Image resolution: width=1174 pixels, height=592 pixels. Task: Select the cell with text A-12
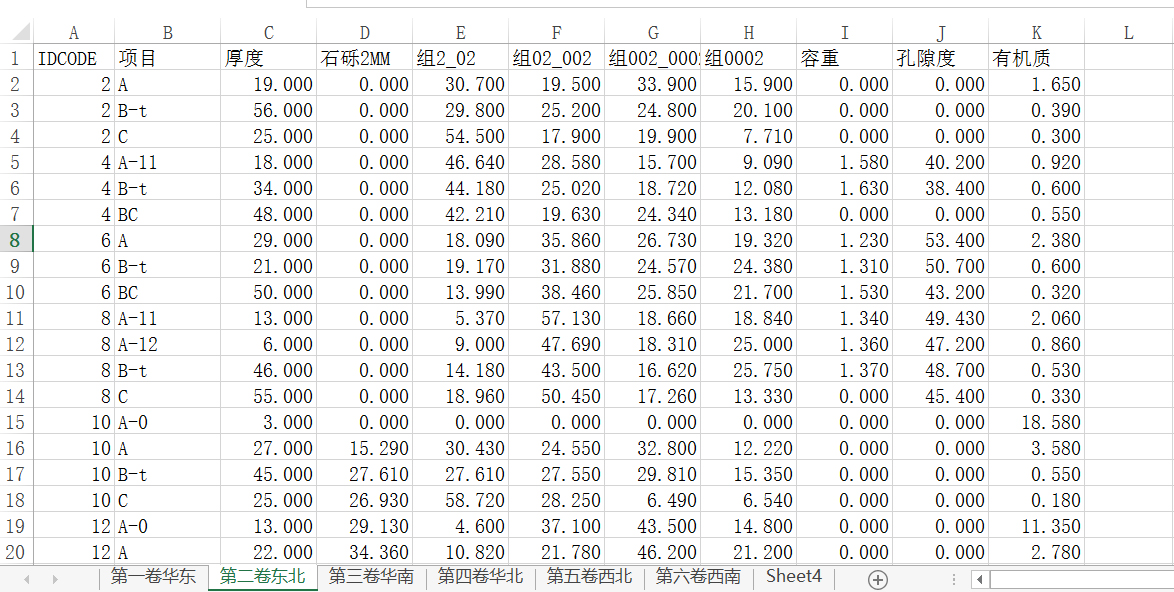pyautogui.click(x=167, y=345)
